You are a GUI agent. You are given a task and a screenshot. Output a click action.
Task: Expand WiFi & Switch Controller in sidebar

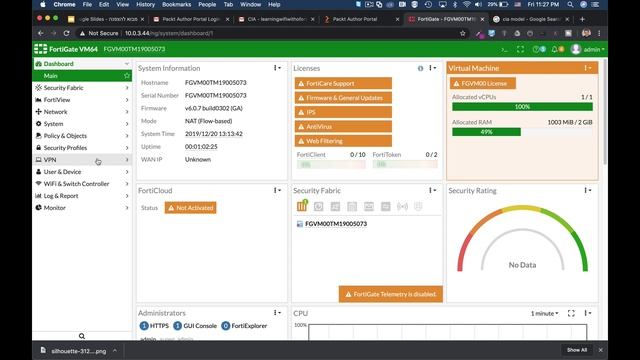tap(82, 184)
